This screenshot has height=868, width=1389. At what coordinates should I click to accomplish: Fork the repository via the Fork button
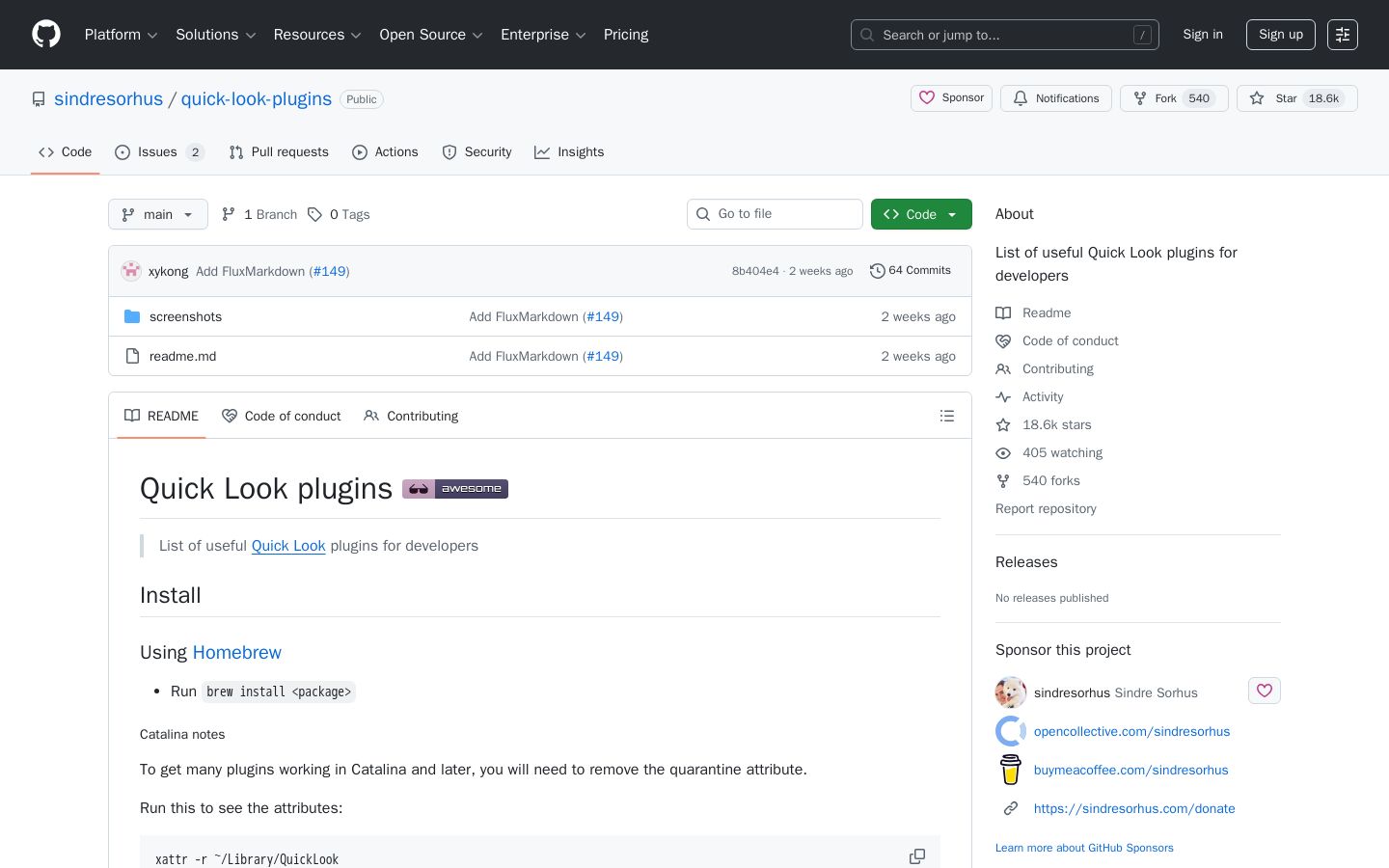pos(1174,98)
